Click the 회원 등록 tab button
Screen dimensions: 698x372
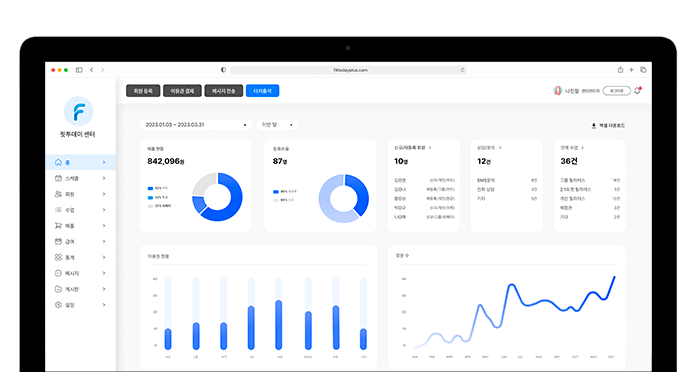(x=143, y=91)
